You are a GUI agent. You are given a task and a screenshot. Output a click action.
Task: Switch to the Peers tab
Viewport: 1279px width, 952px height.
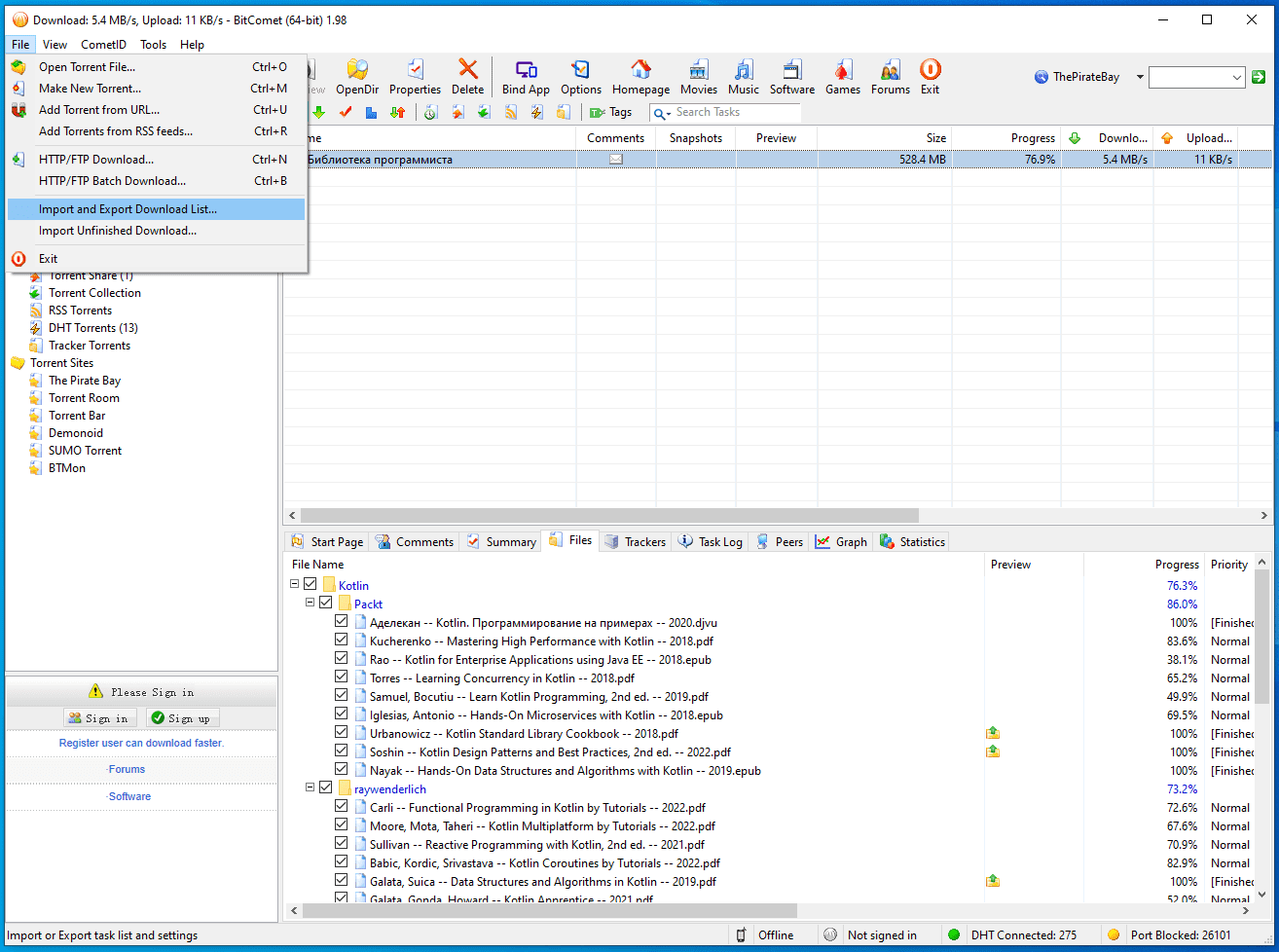coord(779,542)
